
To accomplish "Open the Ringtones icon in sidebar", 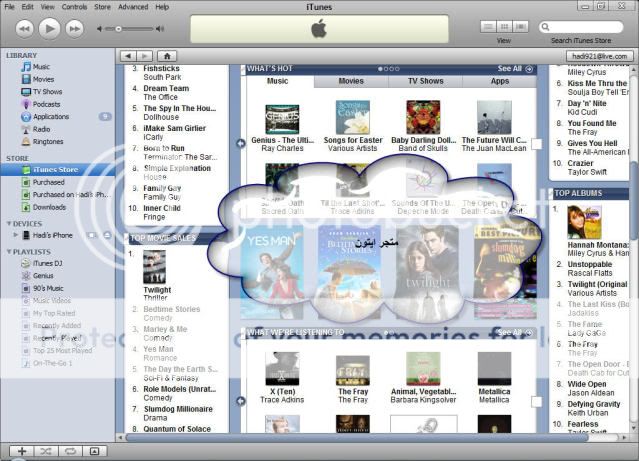I will [x=26, y=141].
